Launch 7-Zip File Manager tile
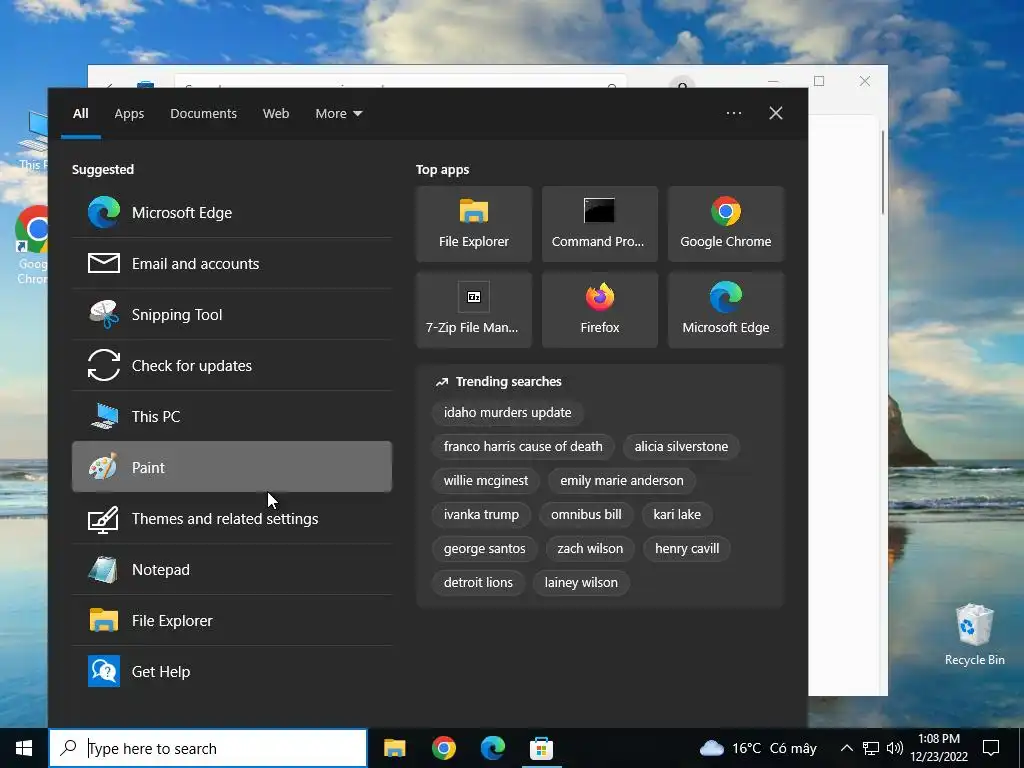Image resolution: width=1024 pixels, height=768 pixels. point(473,310)
